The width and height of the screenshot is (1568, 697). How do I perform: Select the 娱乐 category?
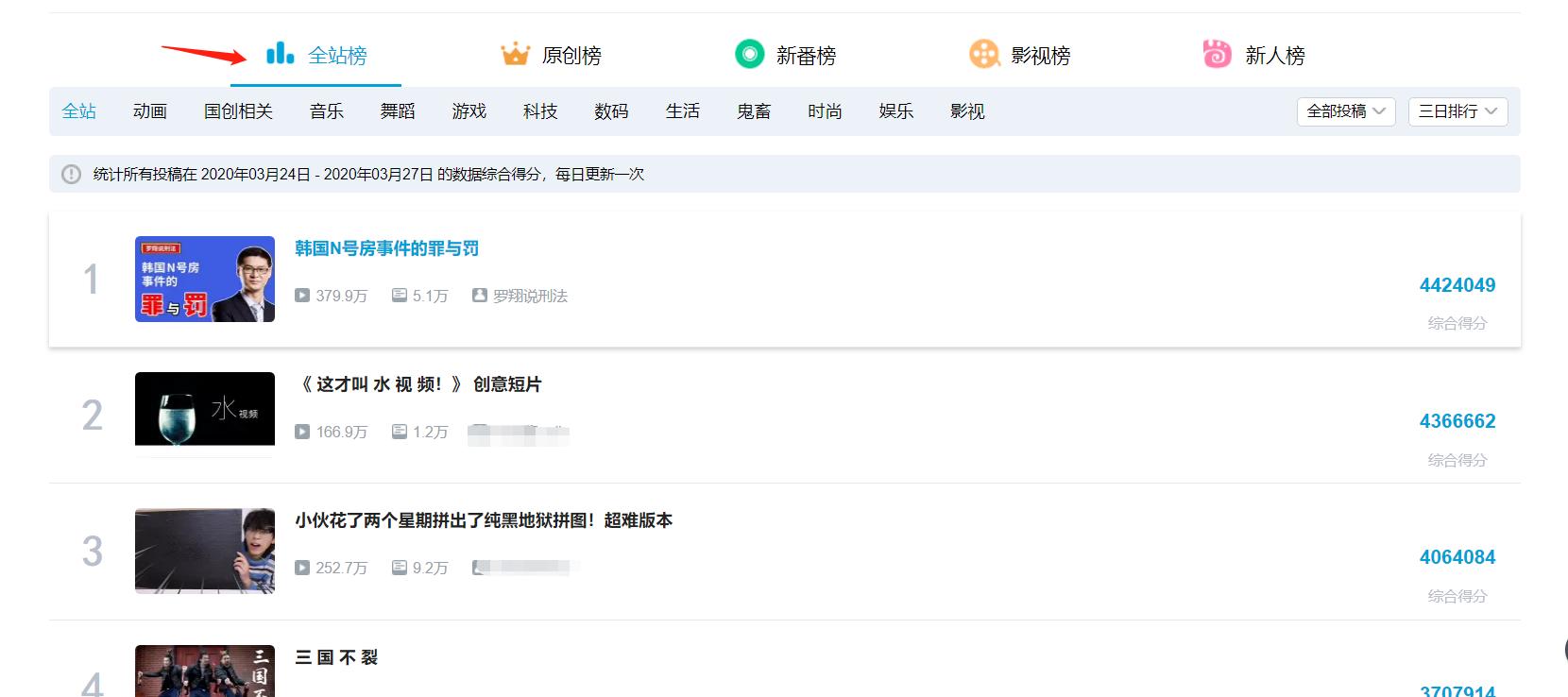tap(896, 111)
